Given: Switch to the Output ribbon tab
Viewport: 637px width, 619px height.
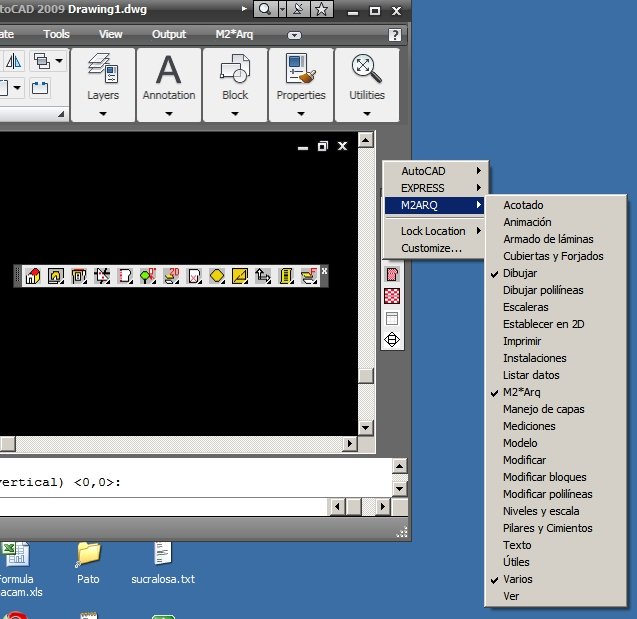Looking at the screenshot, I should (169, 34).
